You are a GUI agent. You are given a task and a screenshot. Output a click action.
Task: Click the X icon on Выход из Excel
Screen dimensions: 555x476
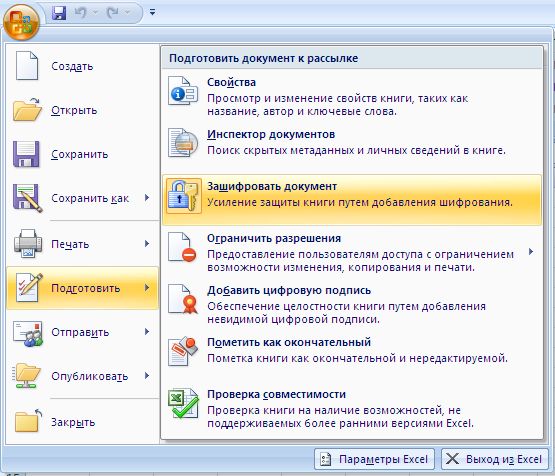click(452, 459)
